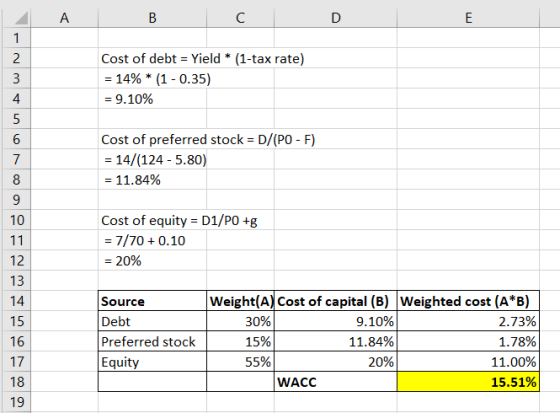Select row 13 header
Image resolution: width=560 pixels, height=413 pixels.
[16, 281]
